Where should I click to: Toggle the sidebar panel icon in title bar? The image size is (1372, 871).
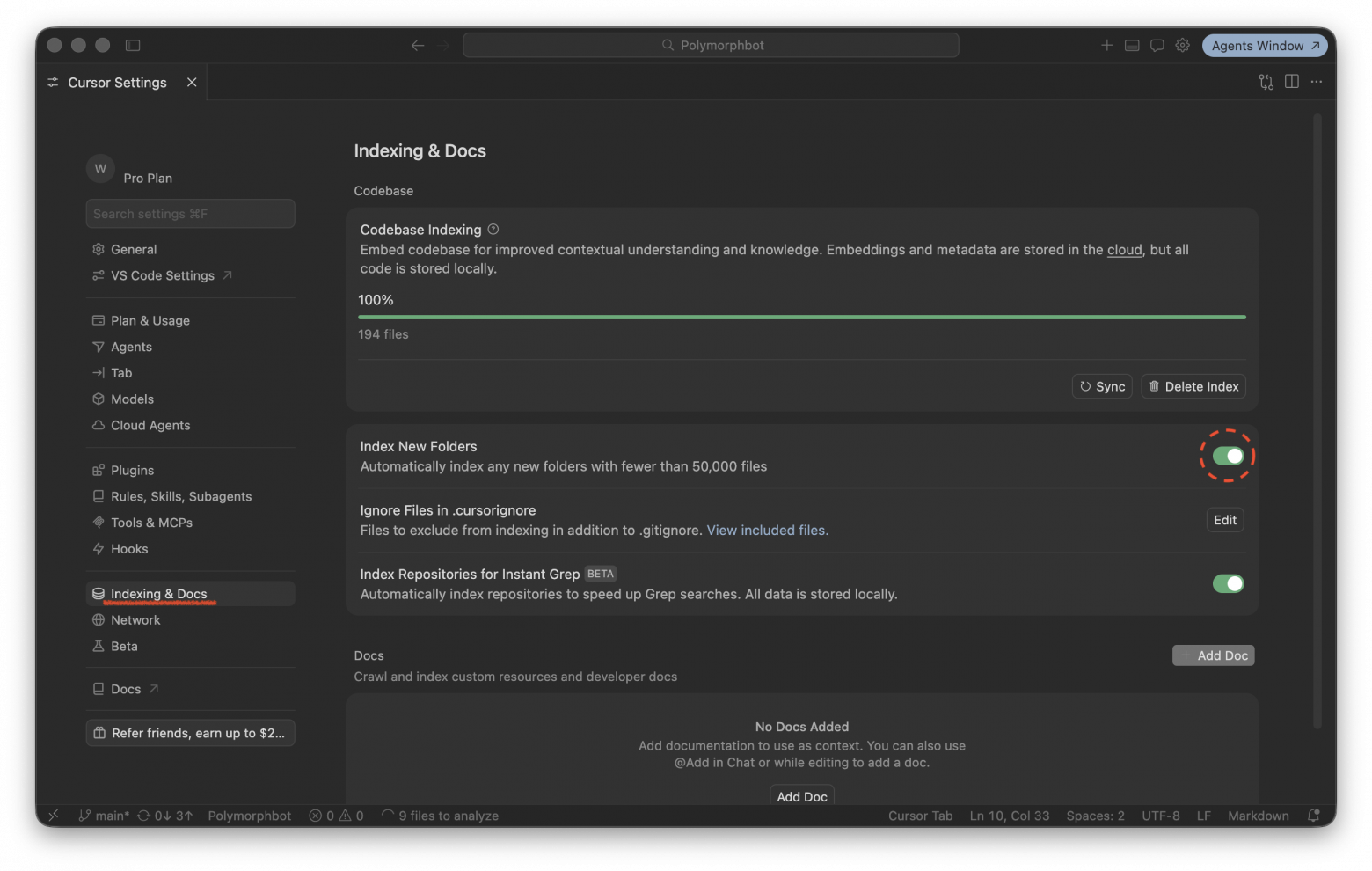click(x=133, y=45)
